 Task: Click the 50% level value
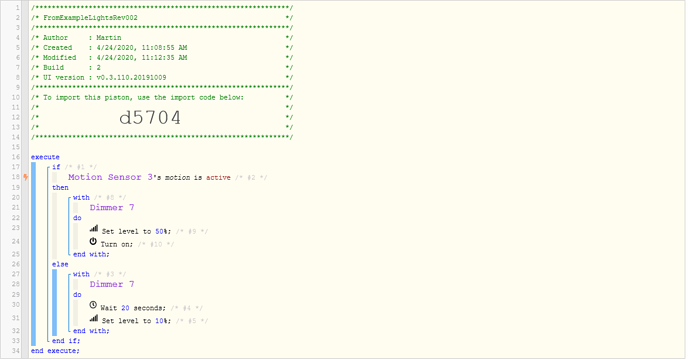click(161, 231)
